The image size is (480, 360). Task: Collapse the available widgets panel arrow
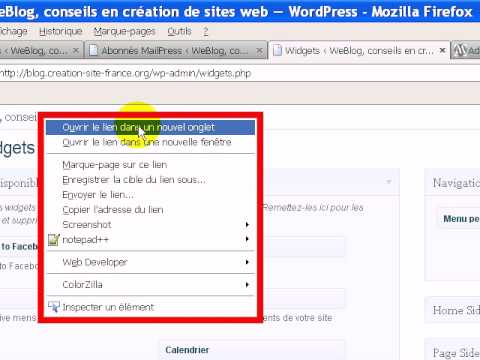pyautogui.click(x=389, y=182)
